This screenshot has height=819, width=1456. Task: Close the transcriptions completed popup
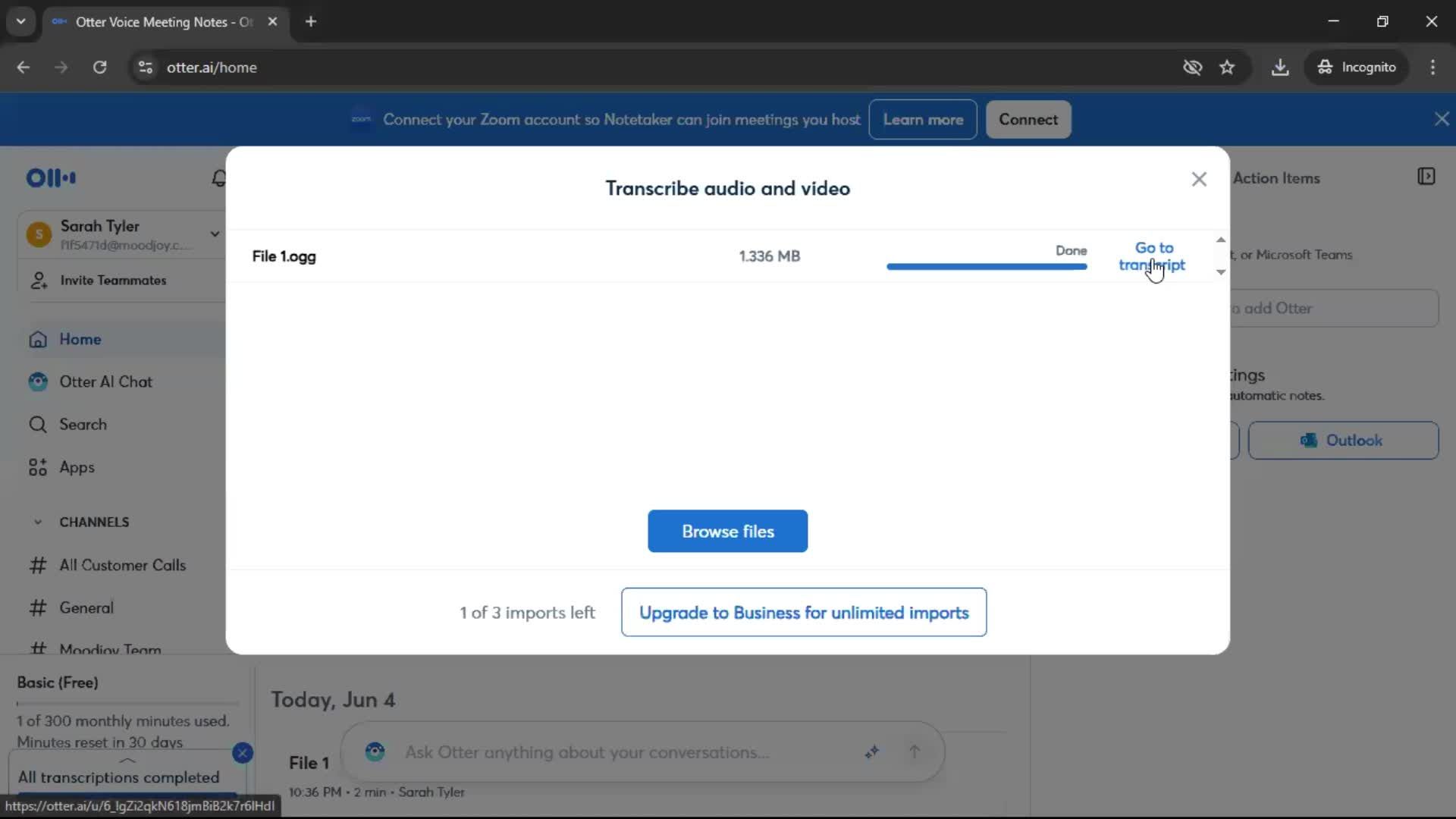243,752
